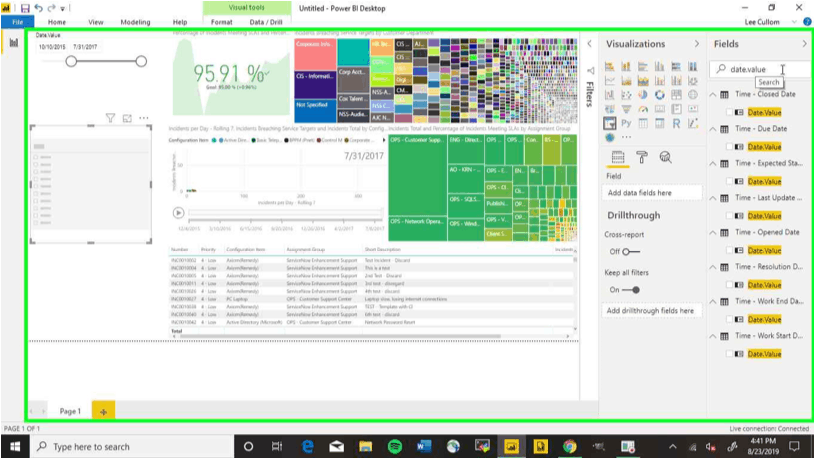
Task: Play the scatter chart play axis
Action: [x=178, y=213]
